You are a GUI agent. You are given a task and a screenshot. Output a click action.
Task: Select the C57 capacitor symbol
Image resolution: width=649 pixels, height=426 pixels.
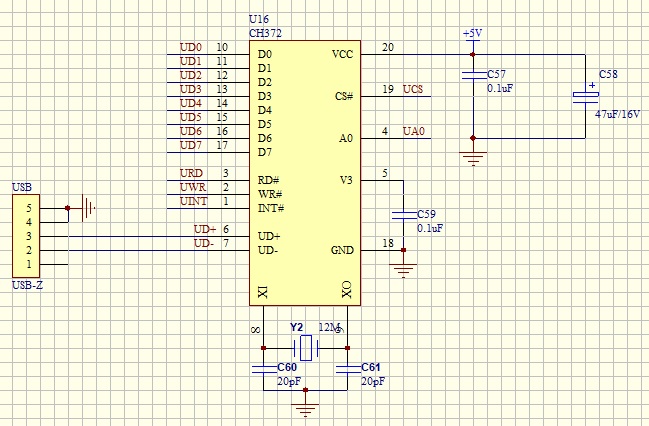point(473,75)
